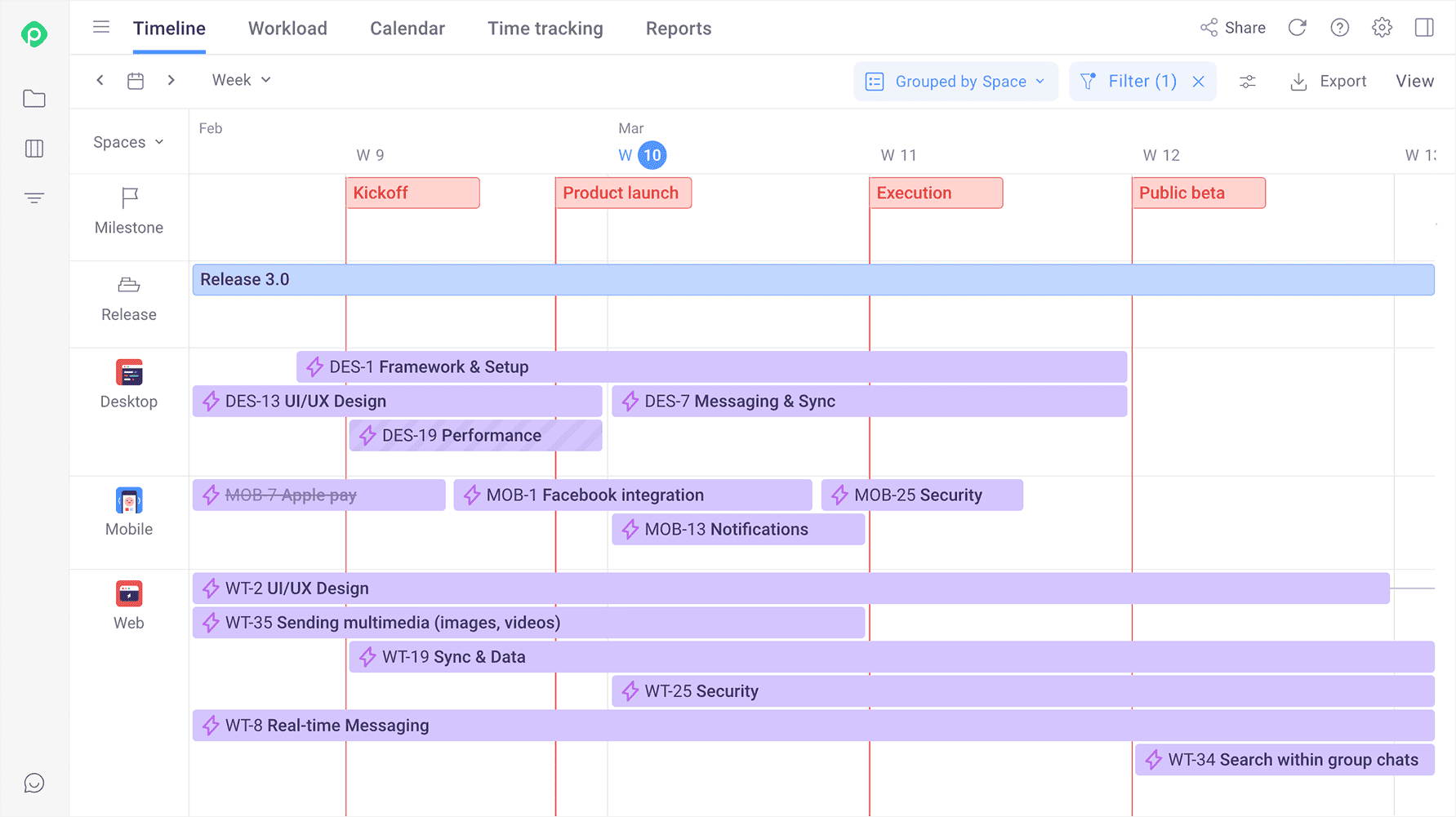1456x817 pixels.
Task: Toggle the side panel layout icon
Action: click(x=1424, y=28)
